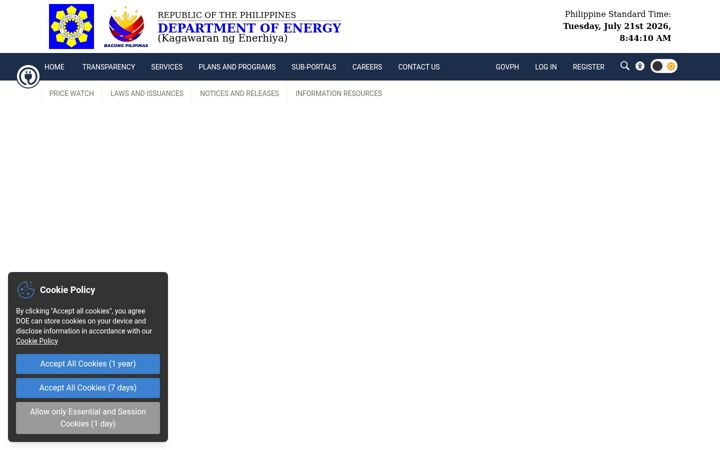Click the round plug icon badge
This screenshot has width=720, height=450.
[28, 76]
